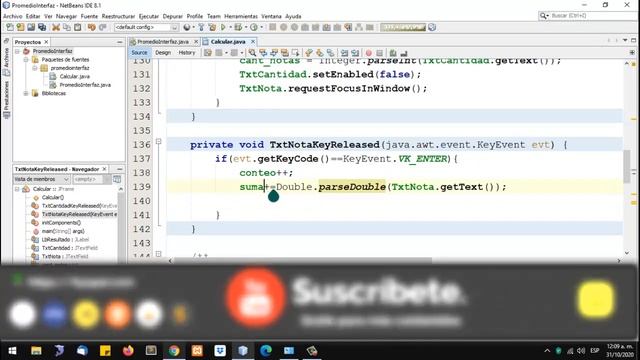The height and width of the screenshot is (360, 640).
Task: Run the project with green play icon
Action: coord(223,27)
